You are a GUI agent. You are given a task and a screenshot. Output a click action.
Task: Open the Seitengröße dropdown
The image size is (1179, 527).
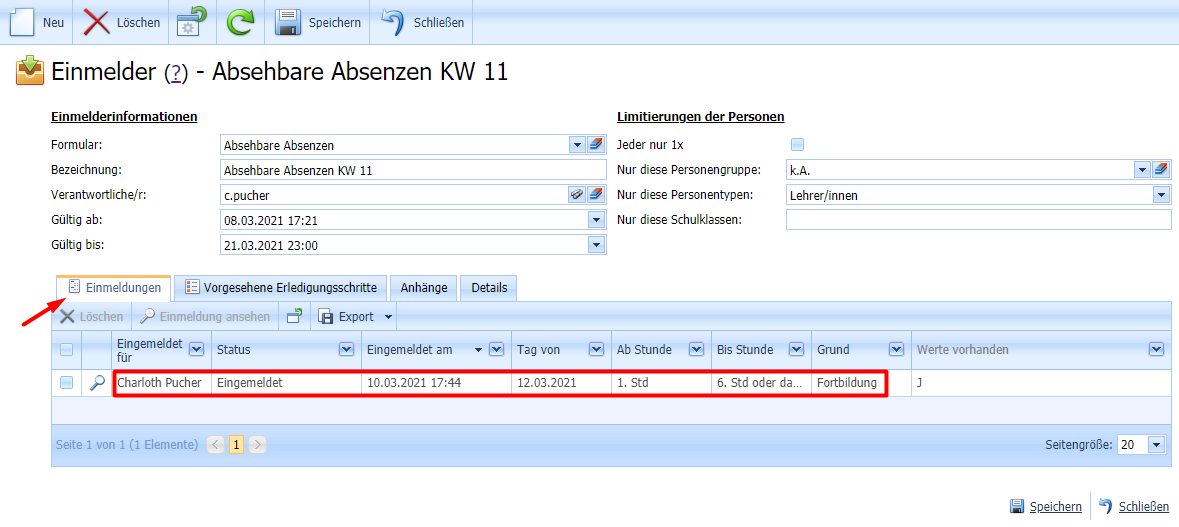pyautogui.click(x=1157, y=445)
